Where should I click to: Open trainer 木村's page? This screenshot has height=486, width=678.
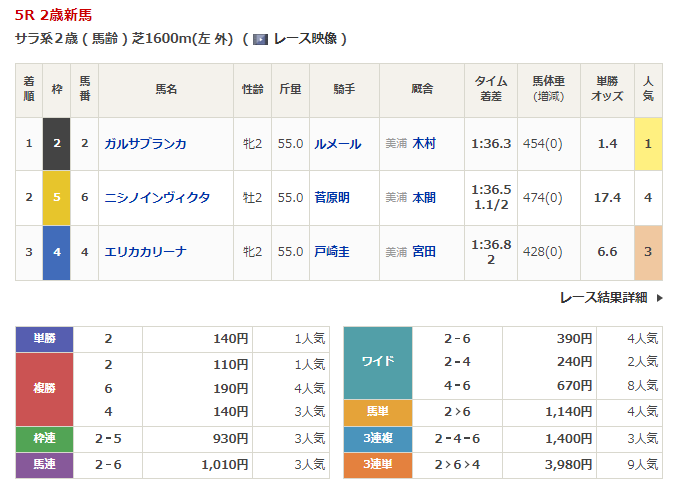coord(424,144)
